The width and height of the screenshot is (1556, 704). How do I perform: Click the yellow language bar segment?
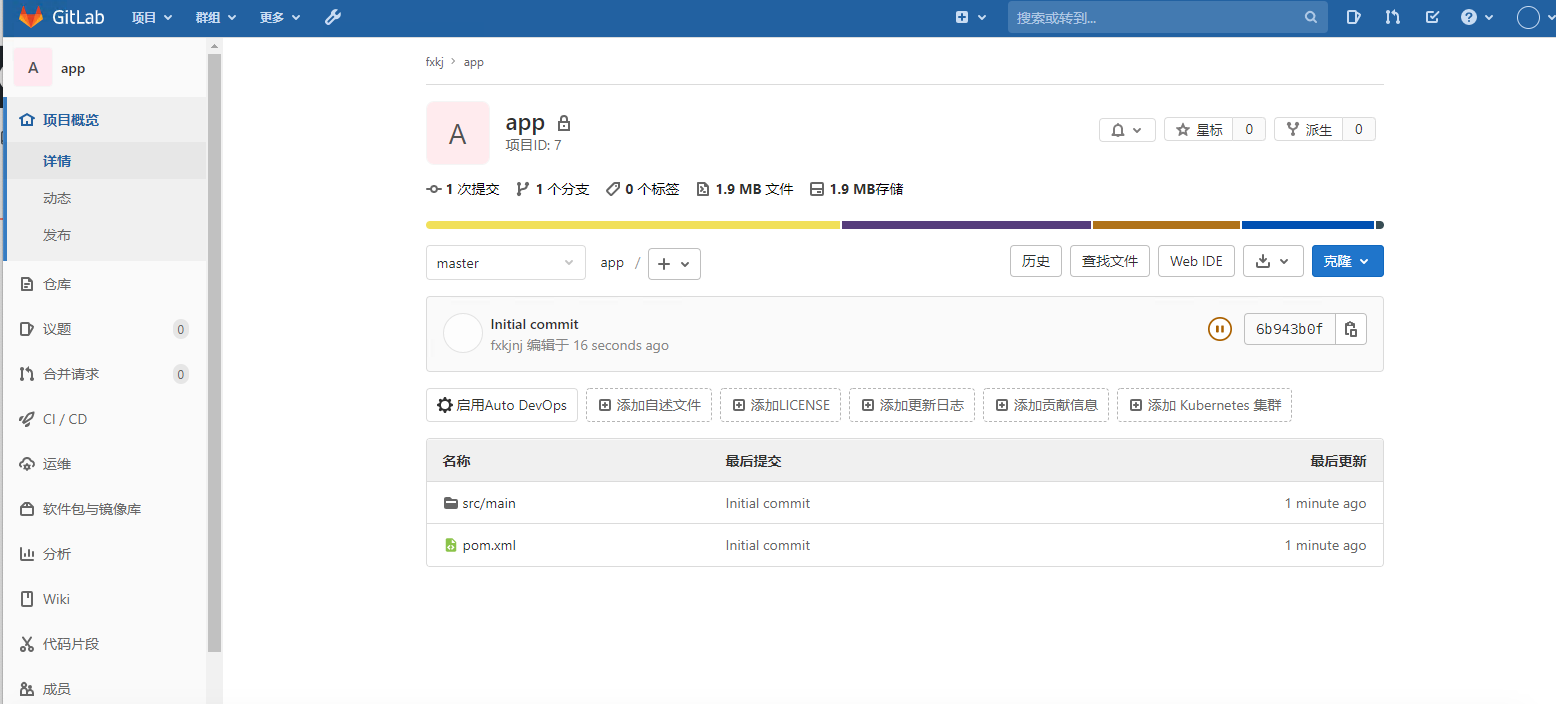tap(633, 225)
